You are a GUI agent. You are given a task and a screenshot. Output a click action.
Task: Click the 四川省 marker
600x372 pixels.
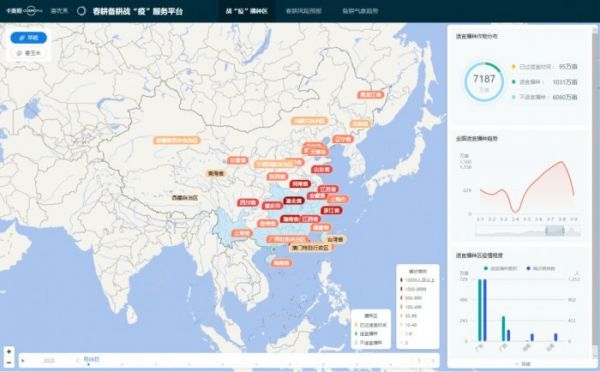click(x=248, y=202)
